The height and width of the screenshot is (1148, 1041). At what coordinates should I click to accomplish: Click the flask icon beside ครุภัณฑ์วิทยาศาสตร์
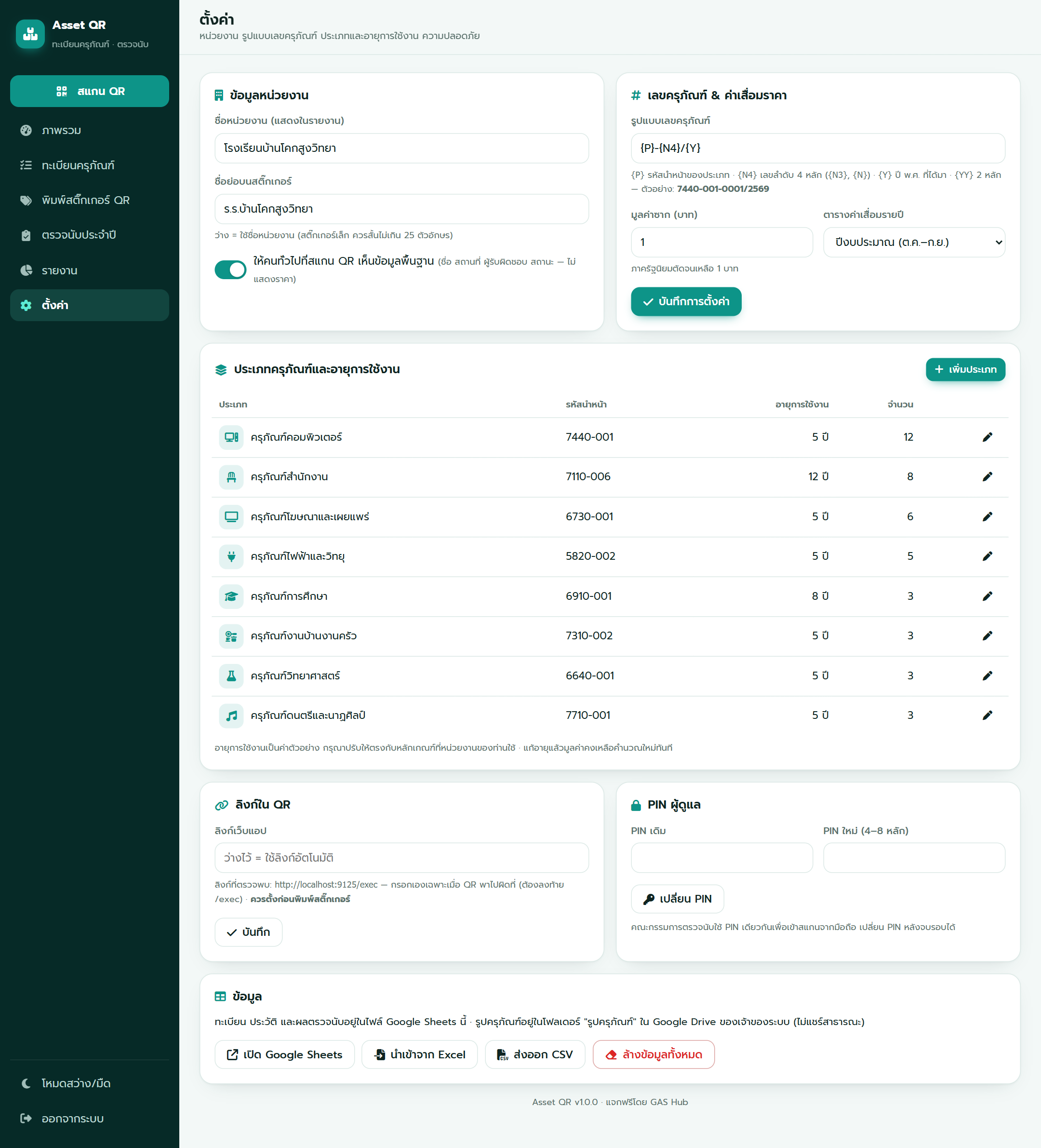(x=231, y=675)
